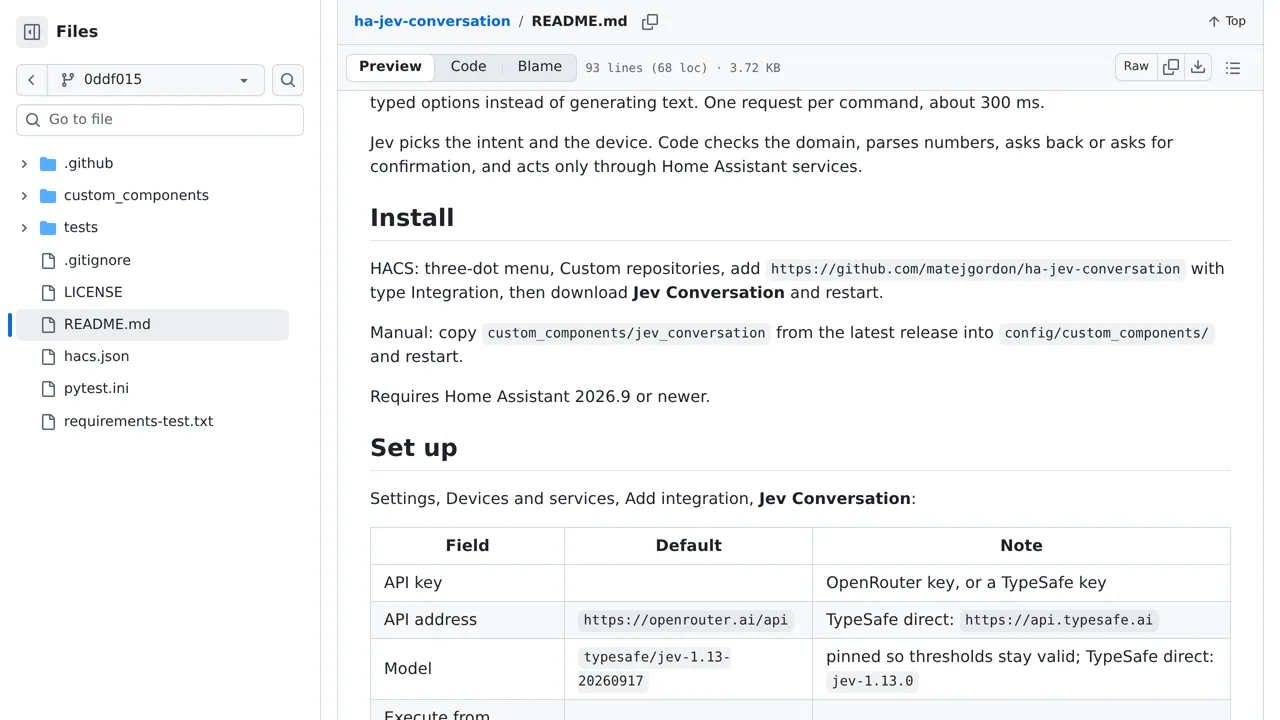Click the '93 lines (68 loc)' file info
The image size is (1280, 720).
(x=682, y=68)
